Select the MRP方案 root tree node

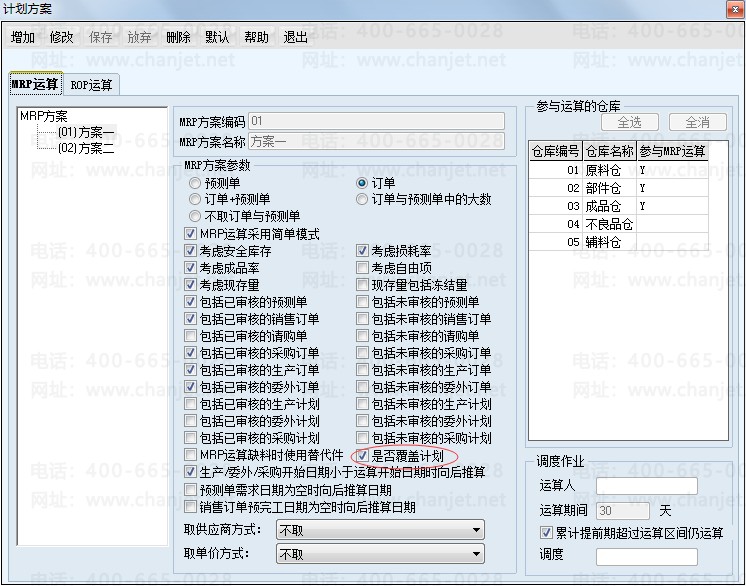[44, 116]
